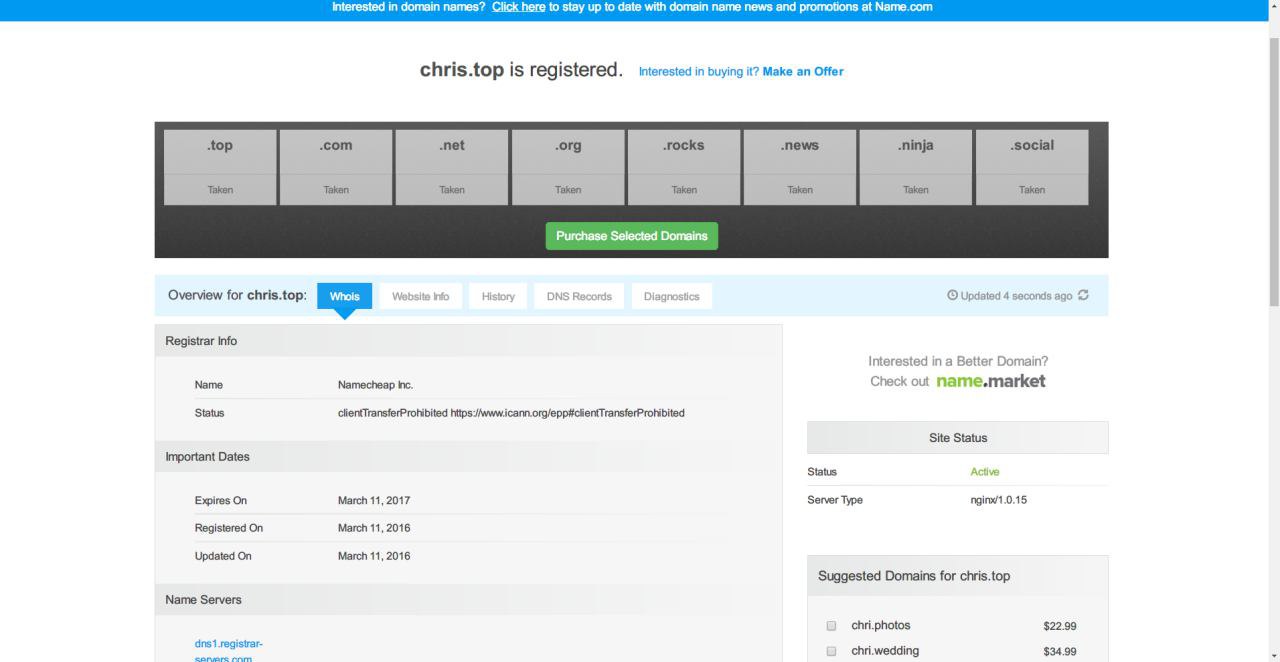Image resolution: width=1280 pixels, height=662 pixels.
Task: Open the History tab
Action: [x=498, y=296]
